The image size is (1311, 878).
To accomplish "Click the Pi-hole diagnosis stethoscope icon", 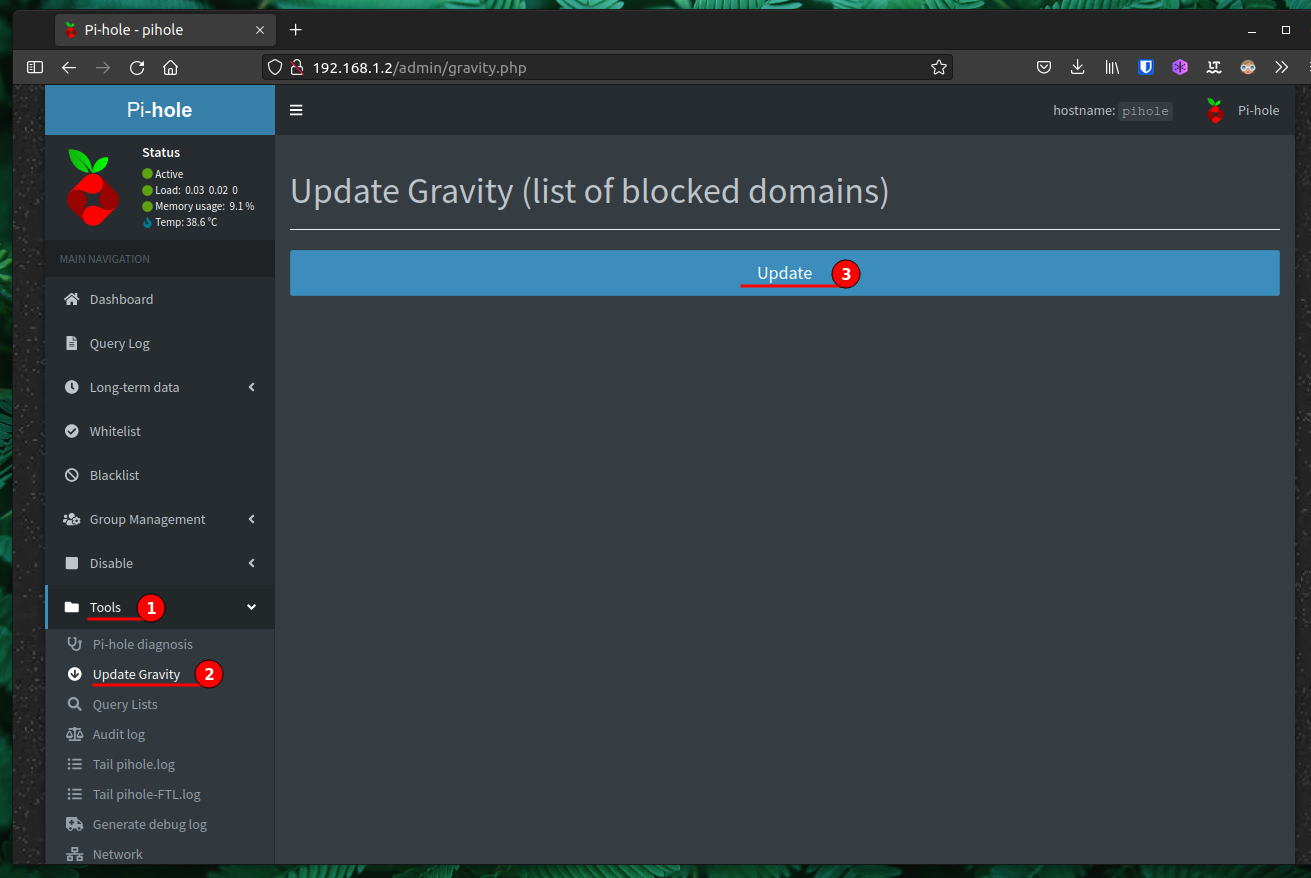I will (x=74, y=644).
